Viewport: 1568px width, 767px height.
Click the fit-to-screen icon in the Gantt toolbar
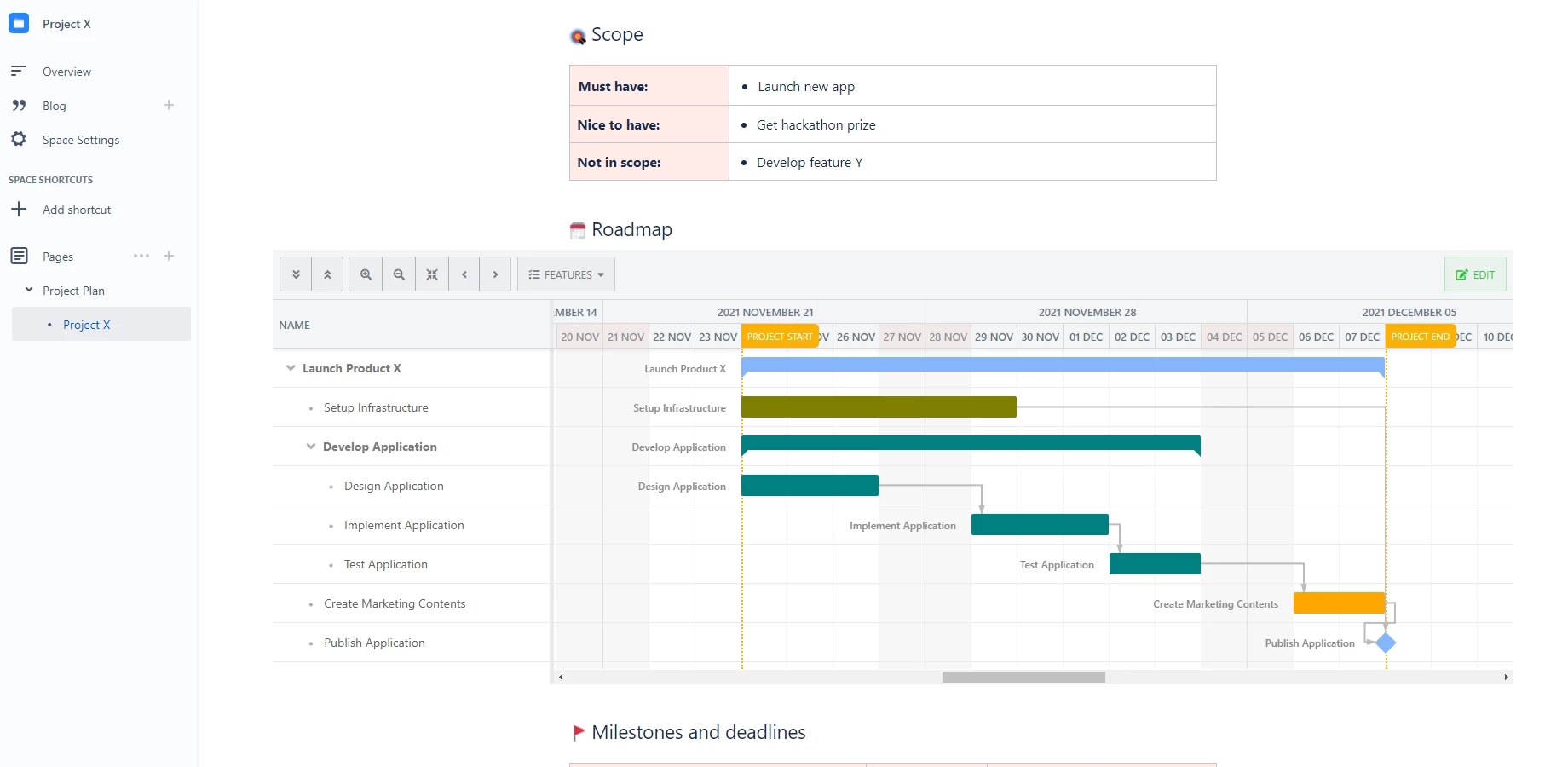coord(432,274)
